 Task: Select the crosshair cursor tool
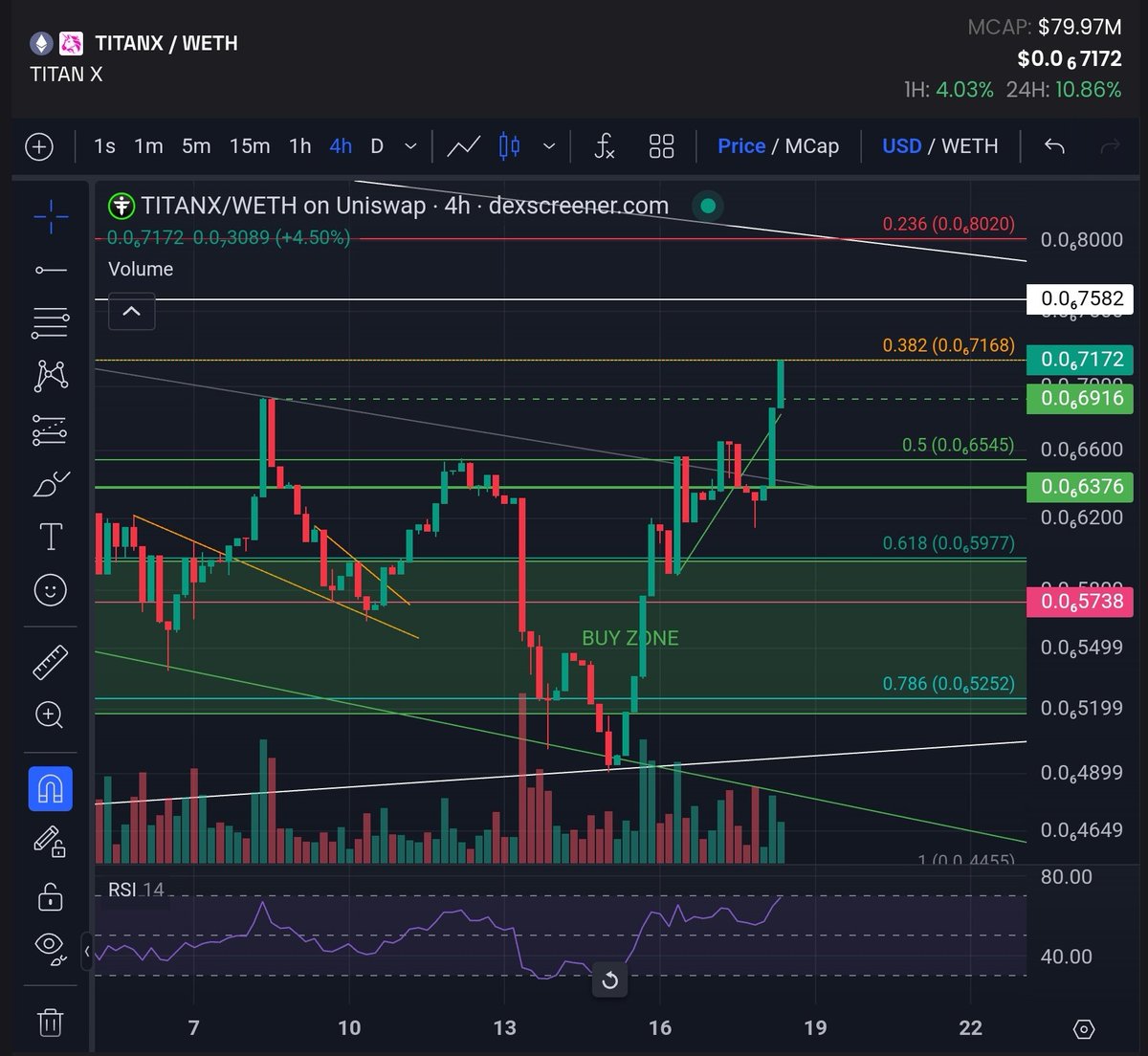(51, 216)
